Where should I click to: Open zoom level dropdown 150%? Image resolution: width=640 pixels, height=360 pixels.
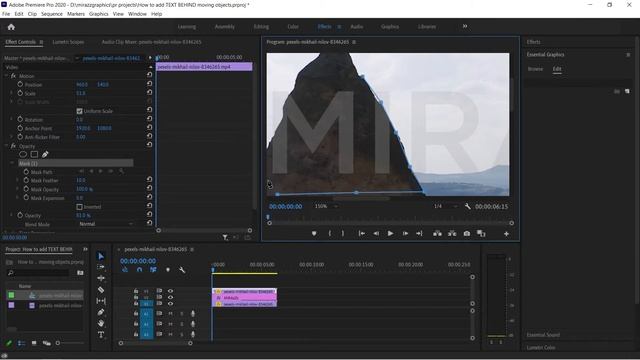pos(326,207)
